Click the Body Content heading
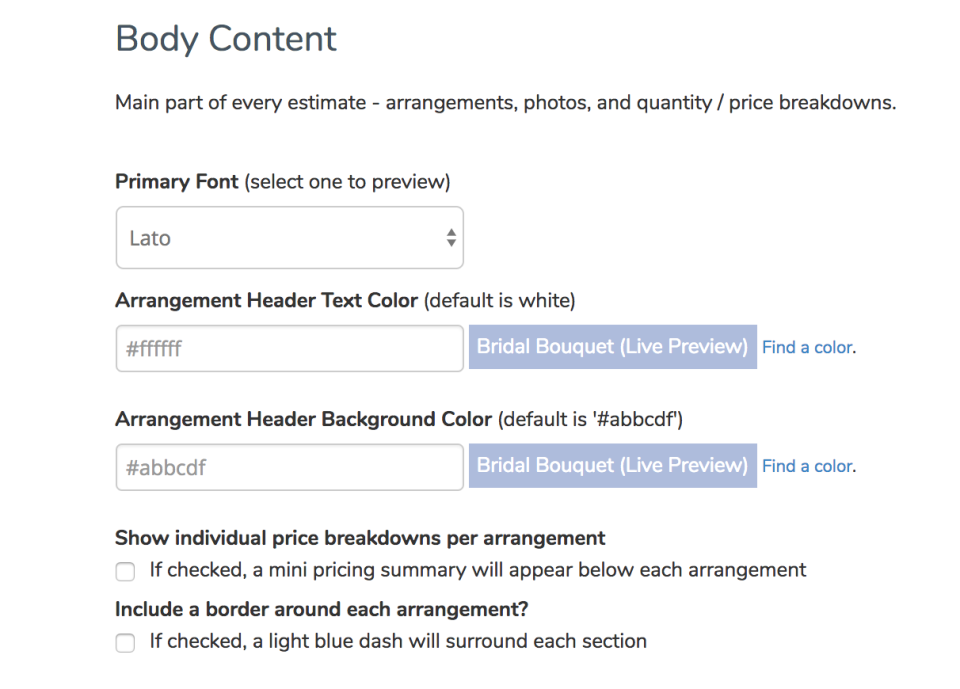The image size is (960, 689). click(x=226, y=39)
